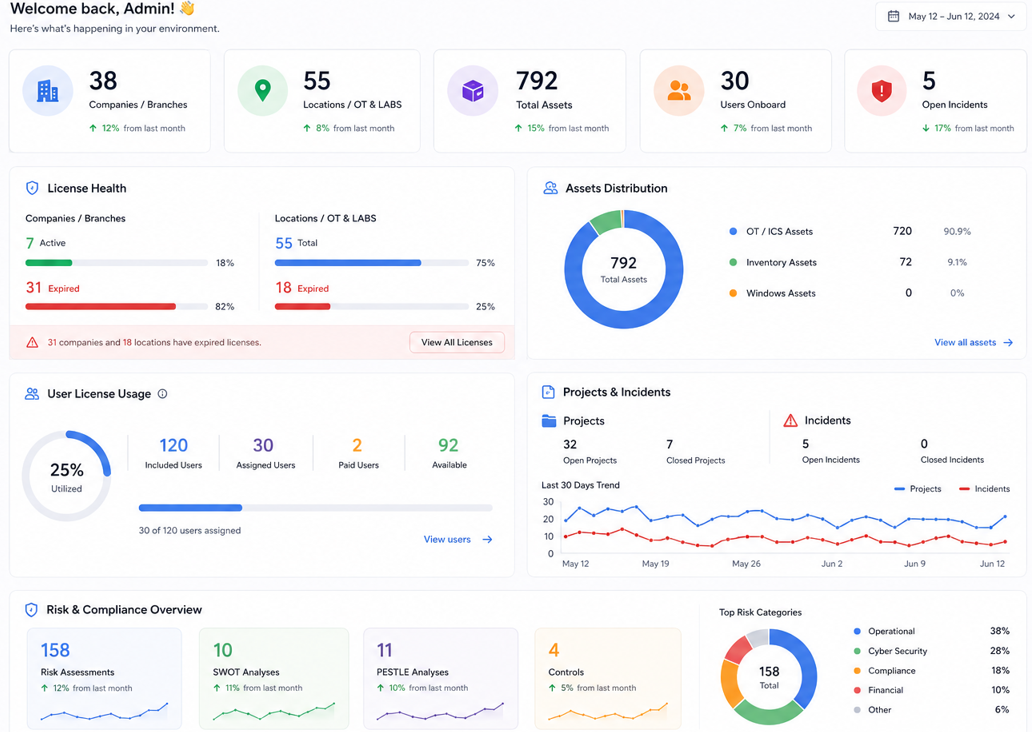Click the purple Total Assets cube icon
The height and width of the screenshot is (732, 1032).
(473, 91)
